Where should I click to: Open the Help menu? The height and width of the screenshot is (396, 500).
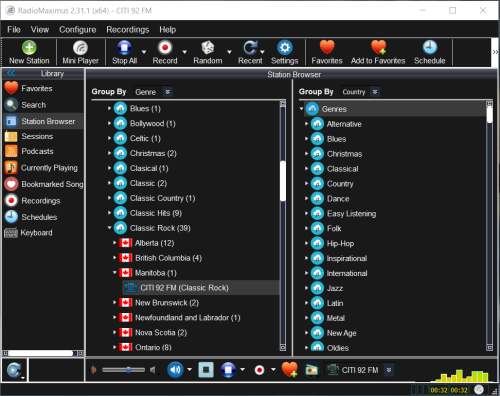coord(167,30)
